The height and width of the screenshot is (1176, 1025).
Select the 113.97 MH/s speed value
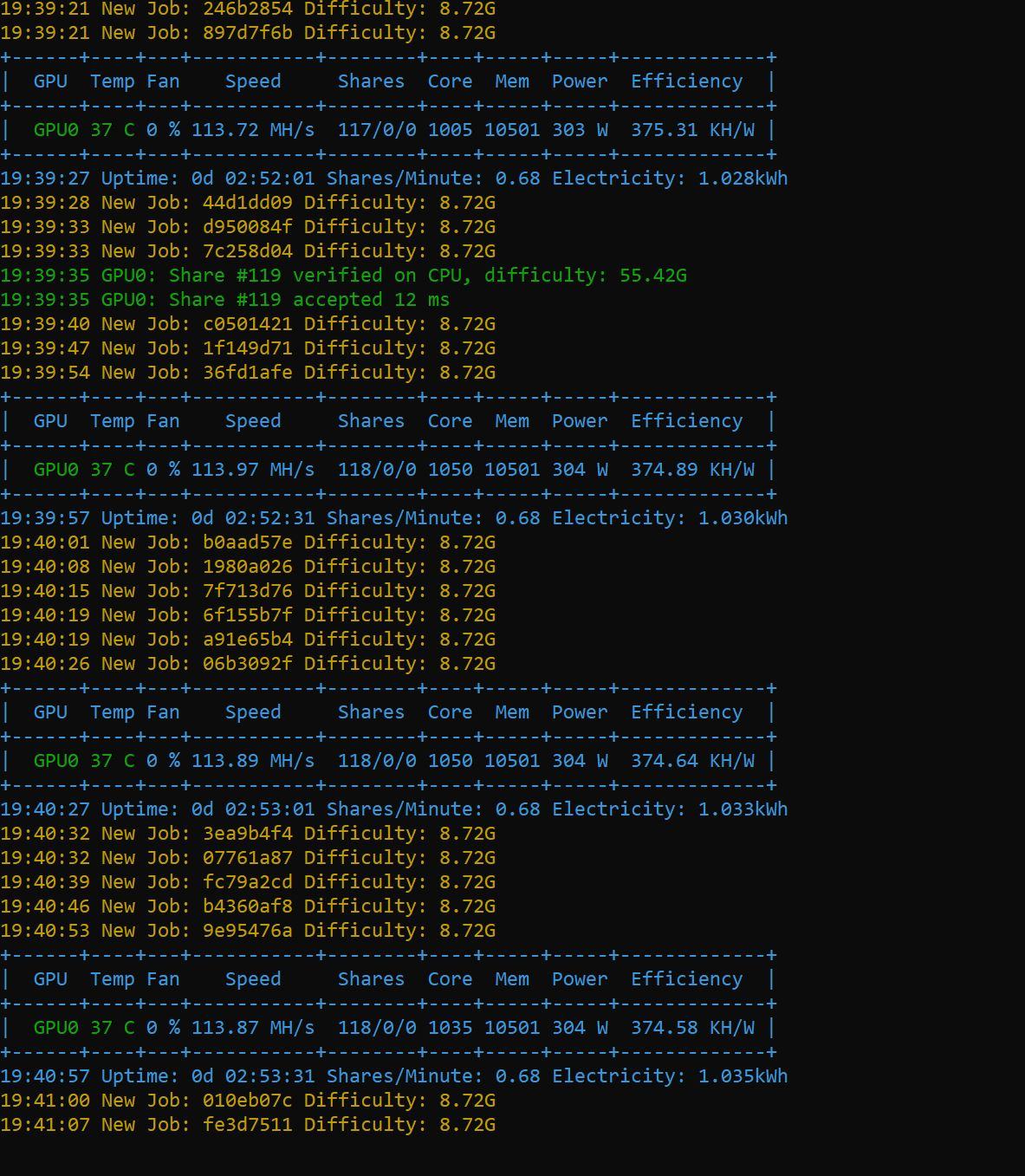[x=253, y=470]
